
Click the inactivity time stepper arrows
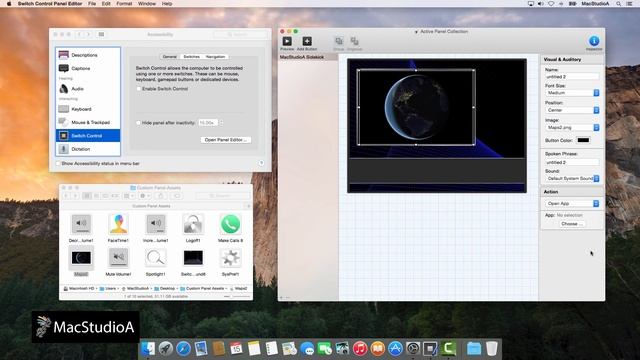[x=221, y=122]
